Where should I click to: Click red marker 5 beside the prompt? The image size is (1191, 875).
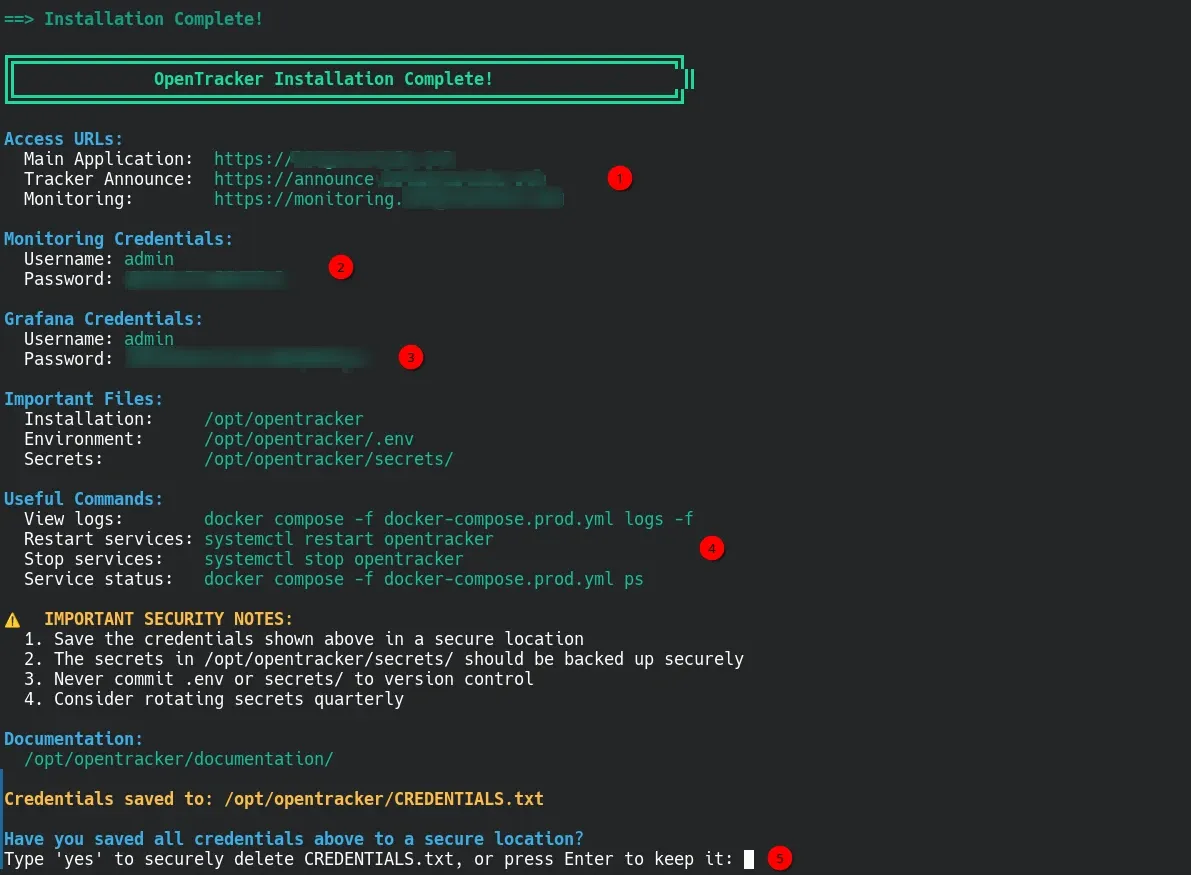click(x=780, y=858)
